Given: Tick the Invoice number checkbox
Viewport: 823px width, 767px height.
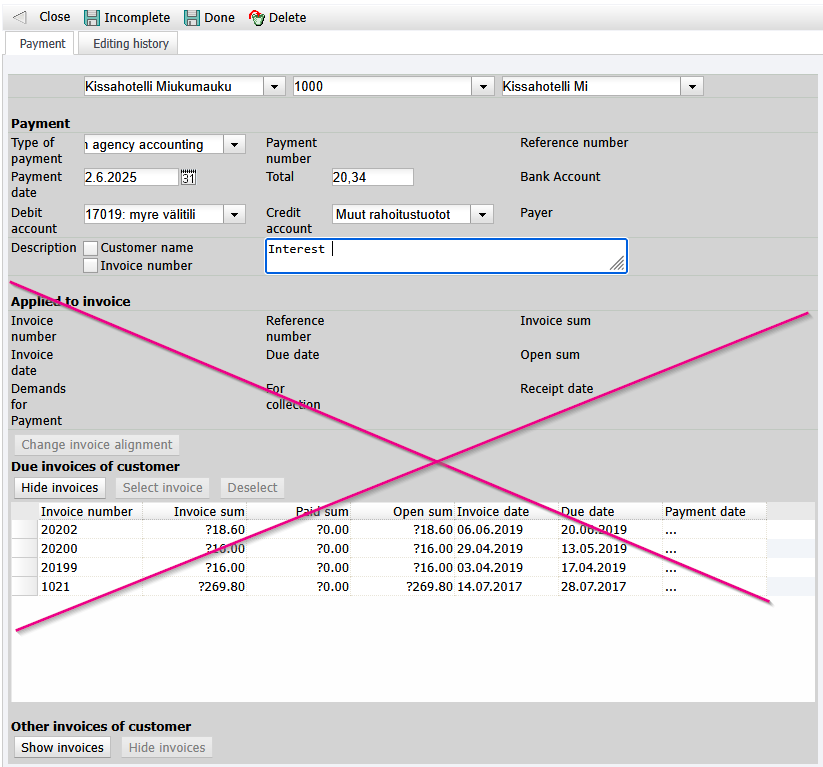Looking at the screenshot, I should (x=91, y=266).
